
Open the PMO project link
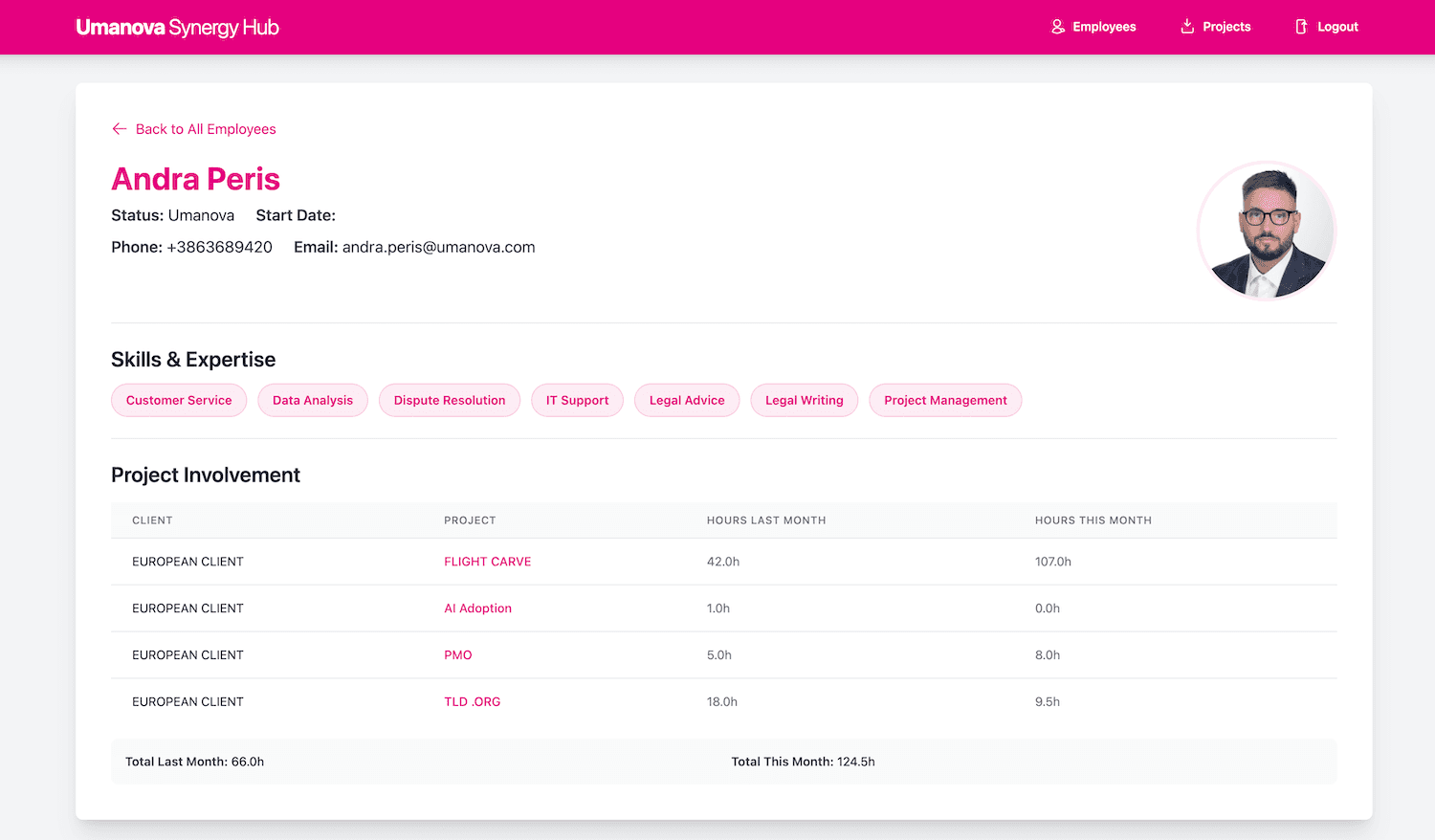click(458, 654)
